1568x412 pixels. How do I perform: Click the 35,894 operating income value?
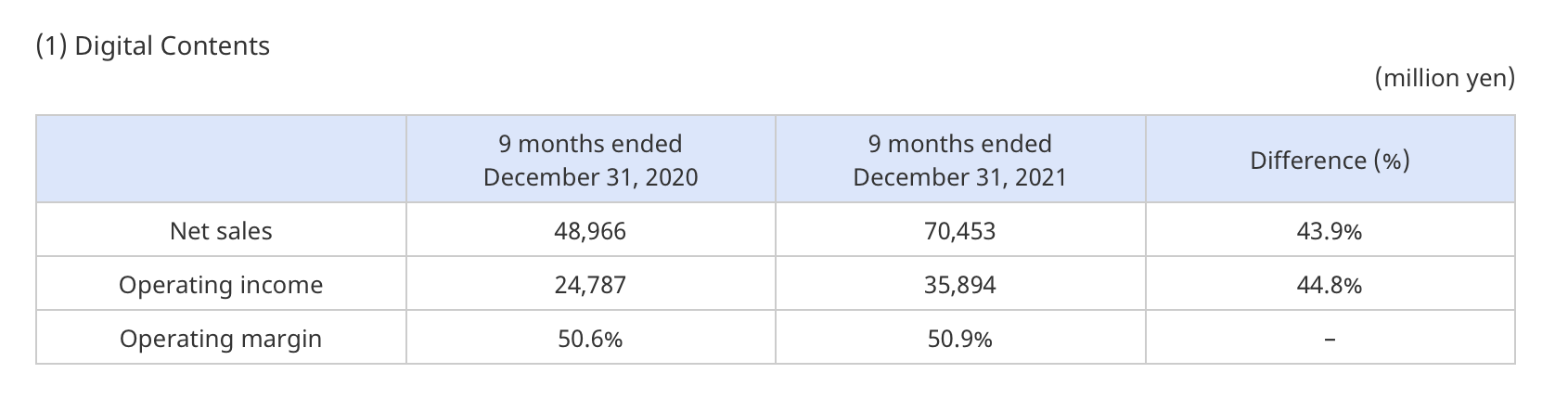click(959, 285)
